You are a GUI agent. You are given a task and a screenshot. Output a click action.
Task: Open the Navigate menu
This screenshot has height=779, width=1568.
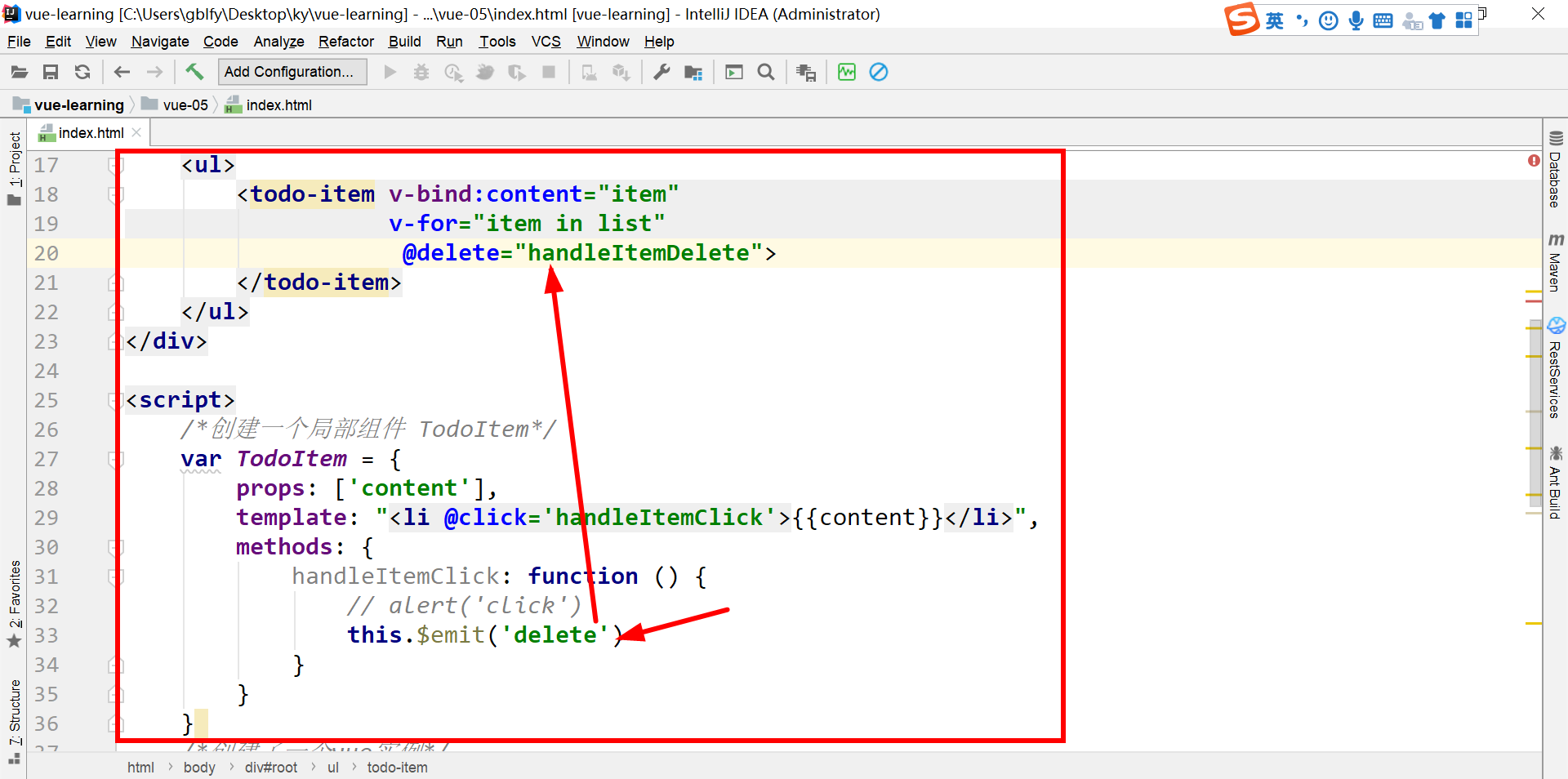160,42
